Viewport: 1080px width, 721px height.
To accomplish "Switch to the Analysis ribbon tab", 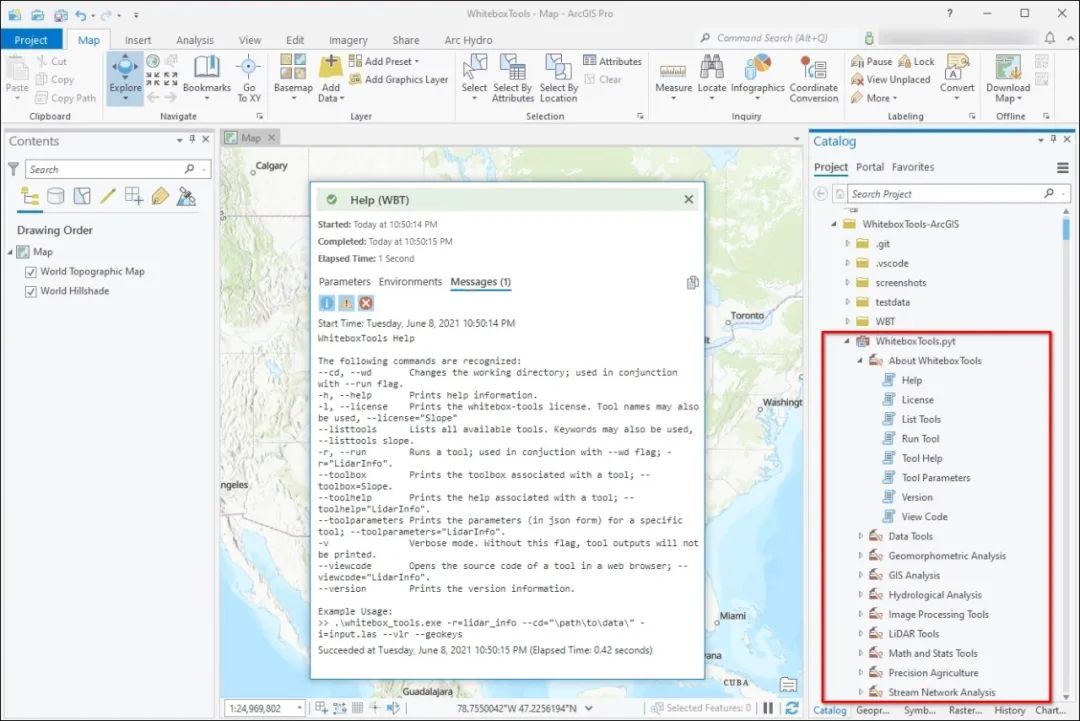I will pyautogui.click(x=195, y=39).
